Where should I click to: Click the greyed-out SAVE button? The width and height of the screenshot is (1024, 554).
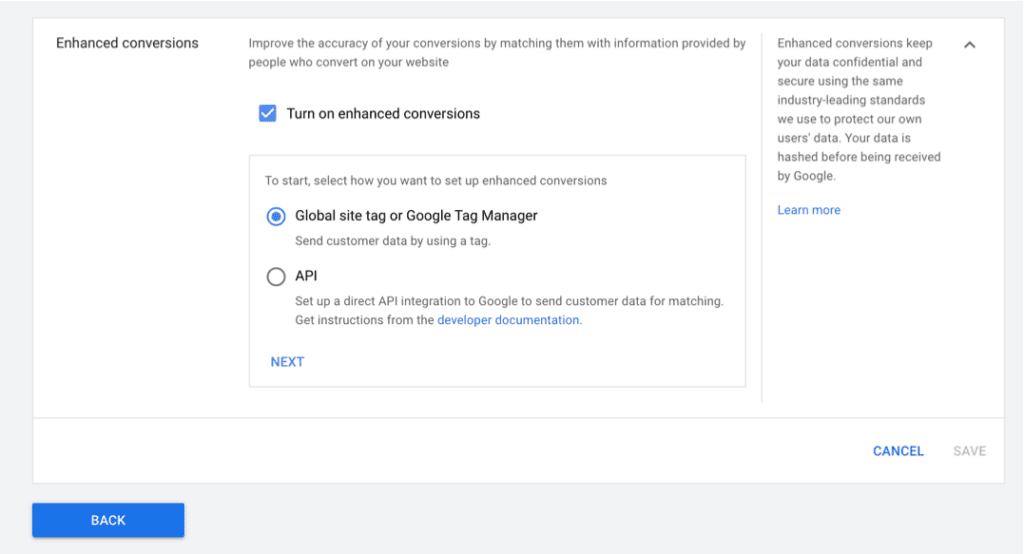click(x=969, y=451)
